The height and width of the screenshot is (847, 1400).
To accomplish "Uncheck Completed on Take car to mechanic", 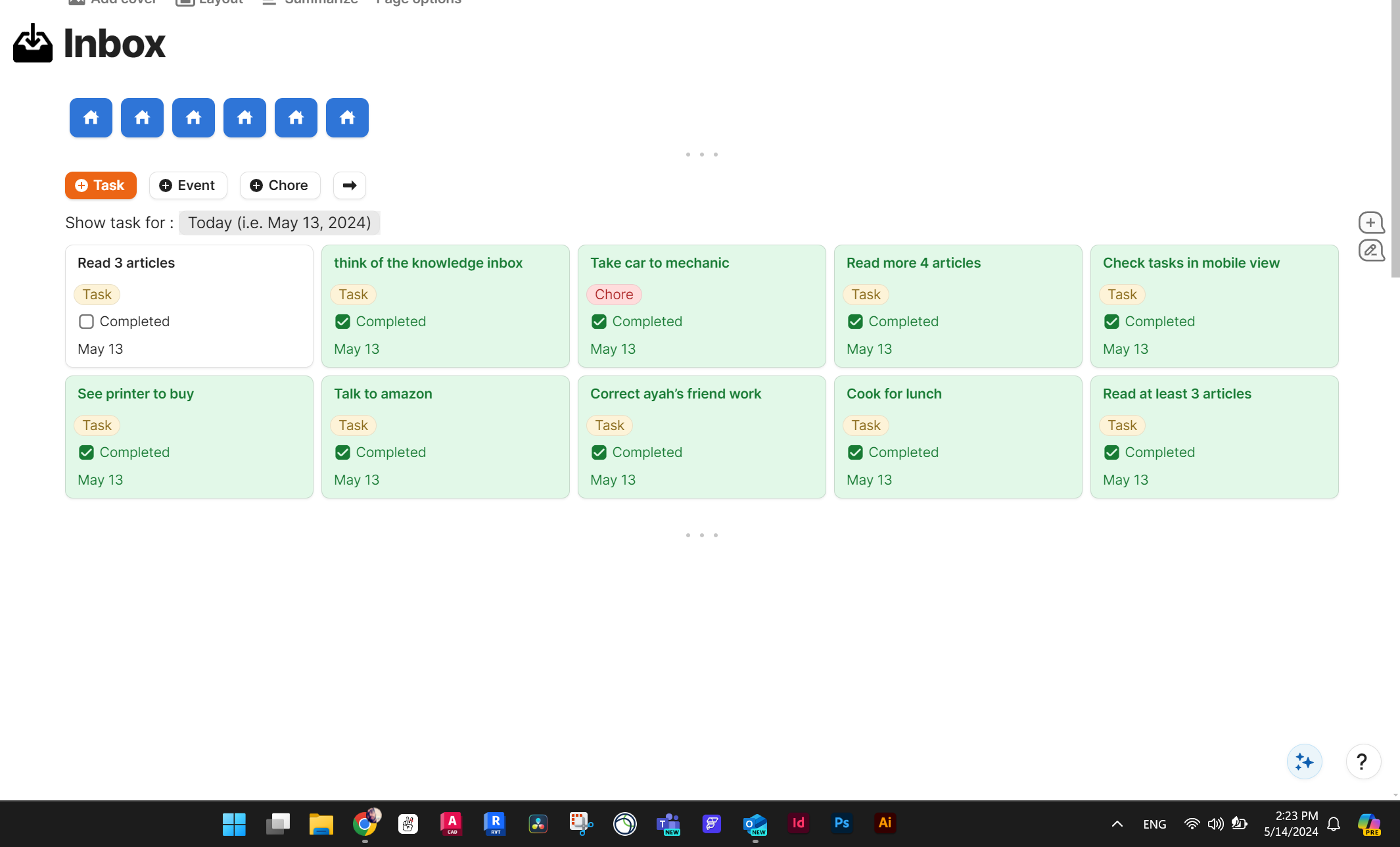I will (599, 322).
